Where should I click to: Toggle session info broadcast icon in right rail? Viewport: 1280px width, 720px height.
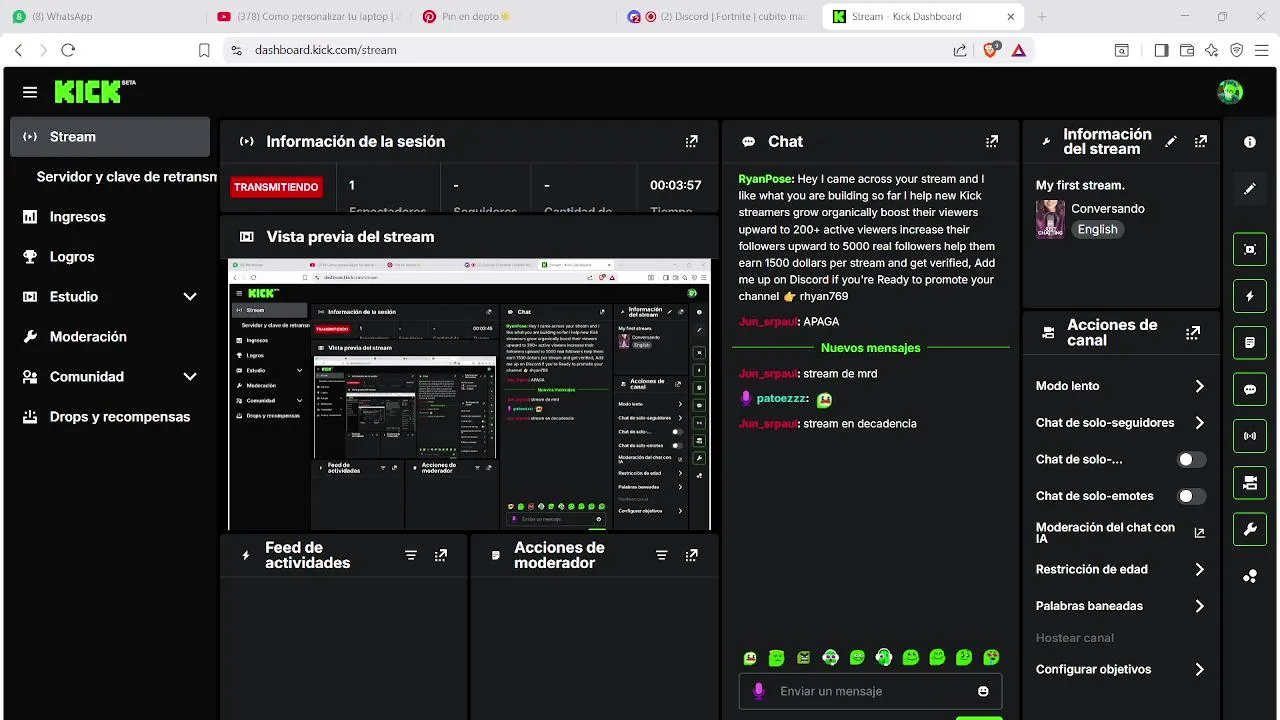click(1250, 436)
